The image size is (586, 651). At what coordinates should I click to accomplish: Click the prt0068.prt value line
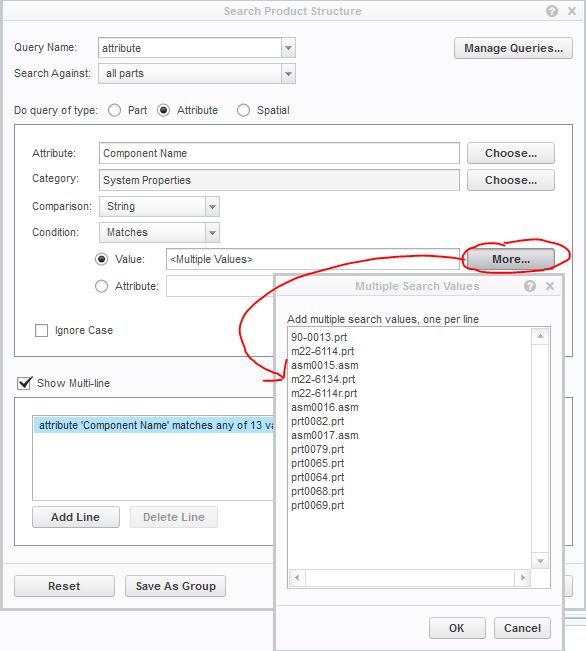coord(318,492)
